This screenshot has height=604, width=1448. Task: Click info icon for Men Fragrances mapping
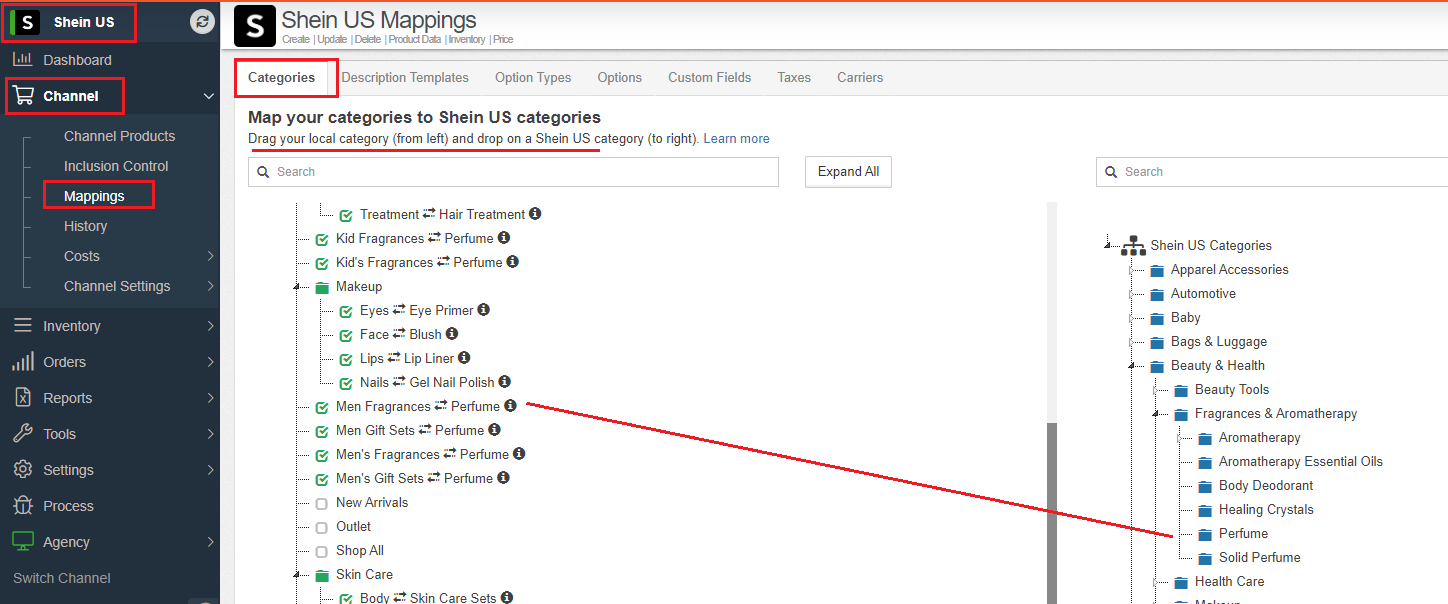click(510, 406)
